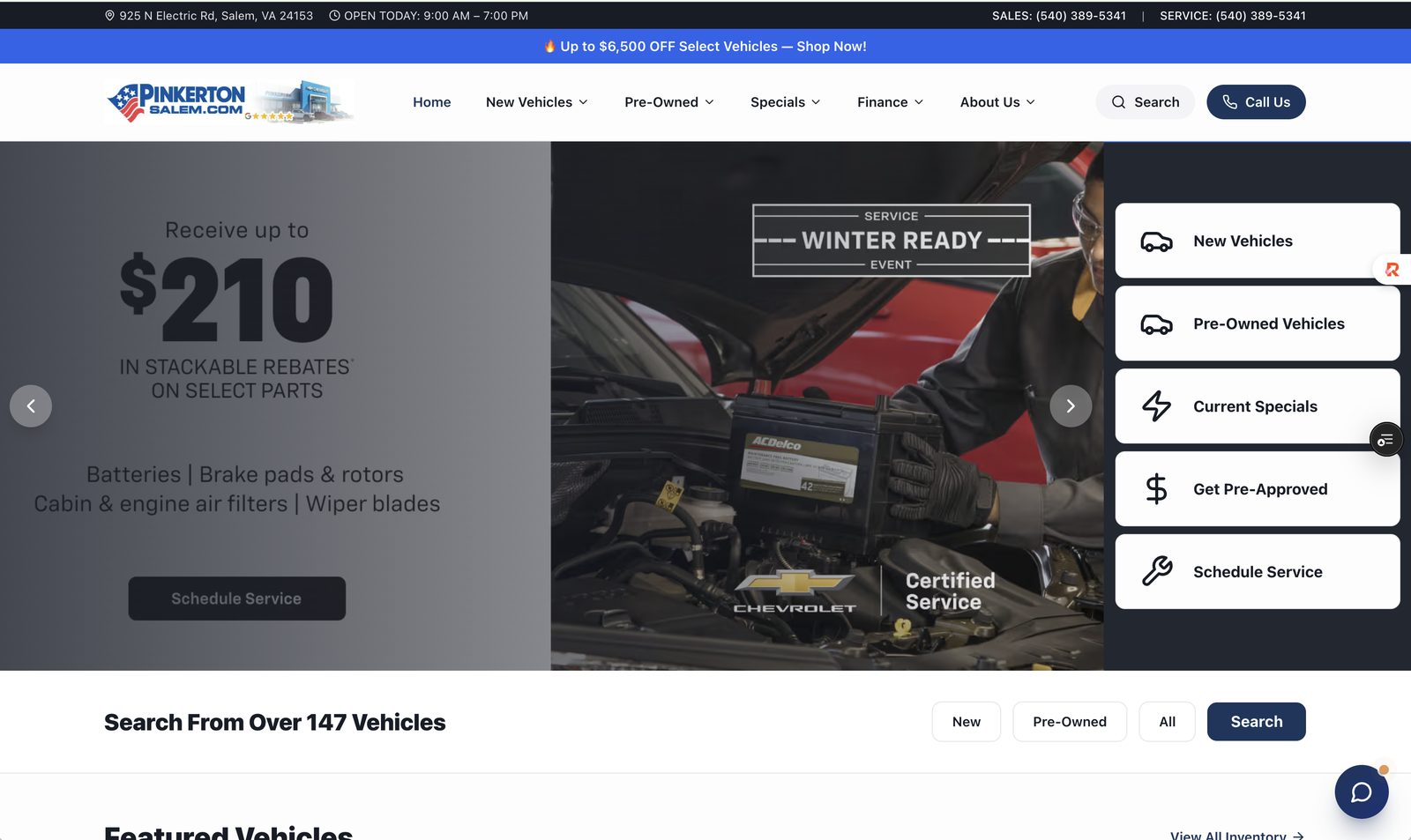The width and height of the screenshot is (1411, 840).
Task: Open the New Vehicles nav label
Action: click(x=529, y=102)
